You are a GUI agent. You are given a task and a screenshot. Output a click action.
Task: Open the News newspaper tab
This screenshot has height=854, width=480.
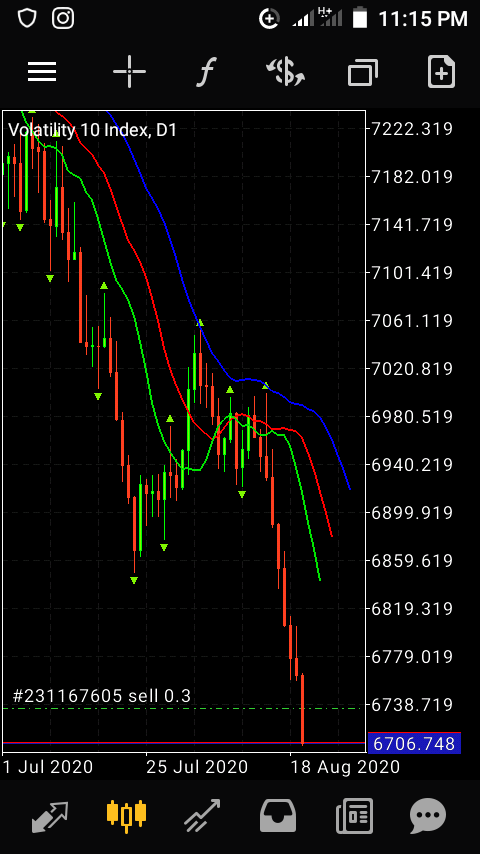pyautogui.click(x=354, y=816)
